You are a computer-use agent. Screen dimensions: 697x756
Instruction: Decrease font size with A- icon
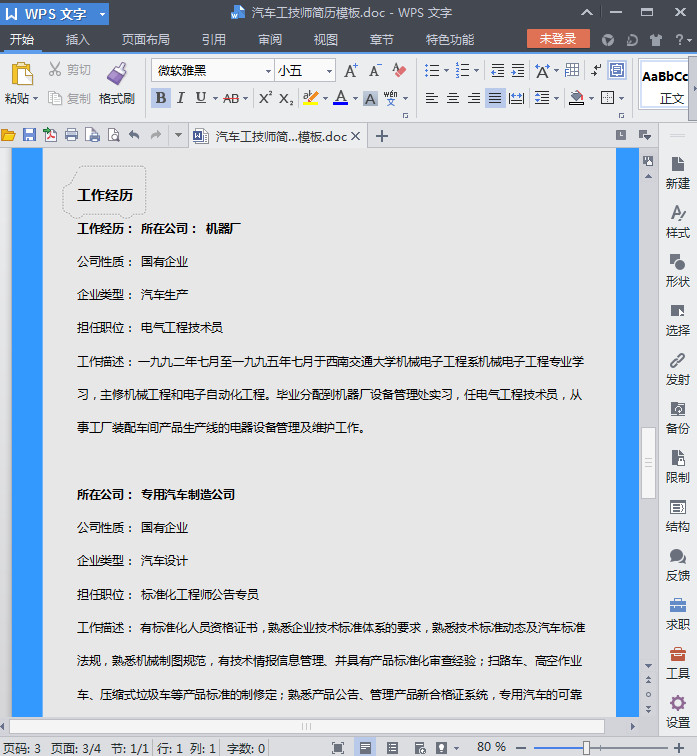tap(375, 71)
